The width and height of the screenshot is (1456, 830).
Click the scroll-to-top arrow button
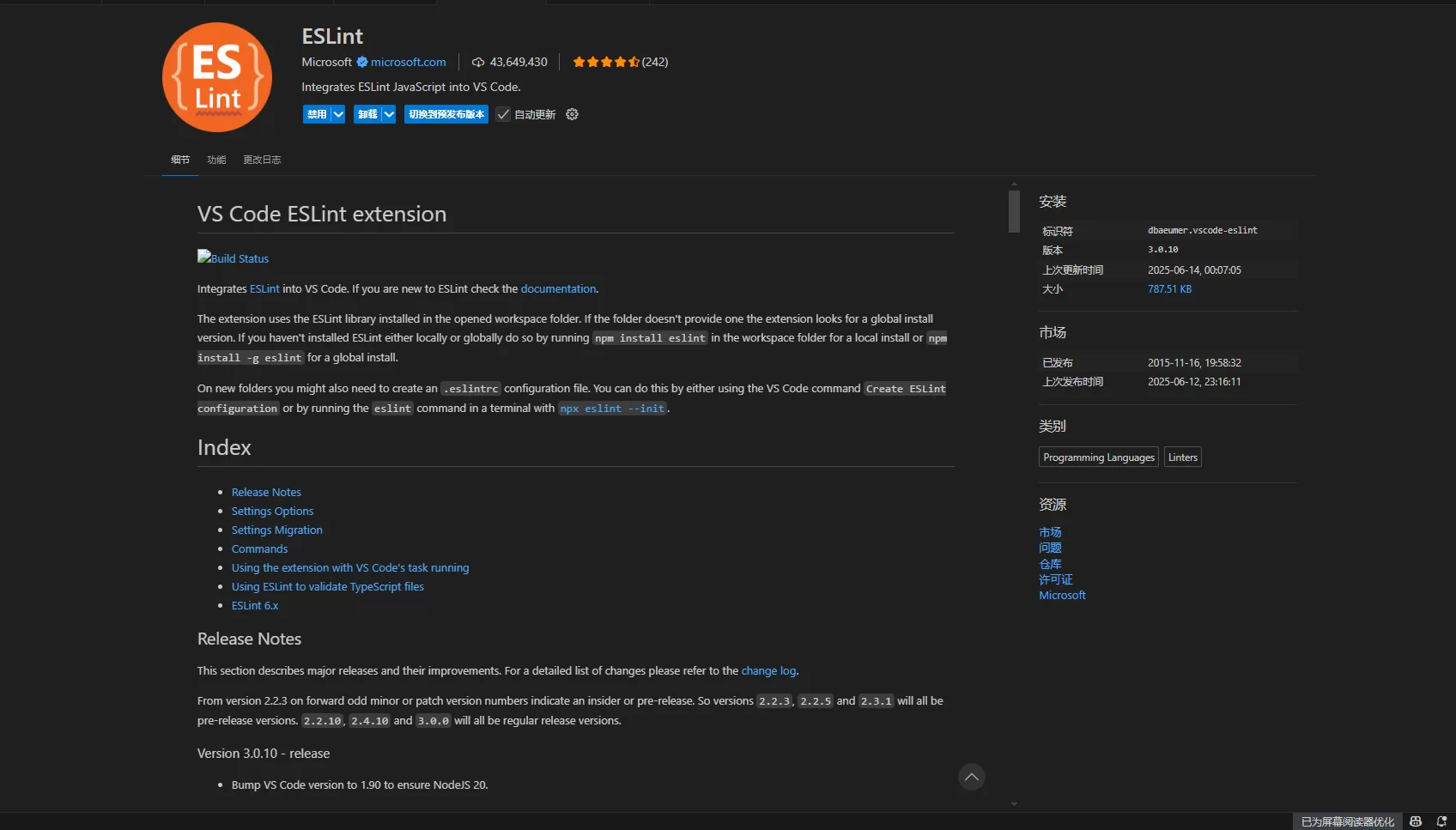tap(972, 777)
